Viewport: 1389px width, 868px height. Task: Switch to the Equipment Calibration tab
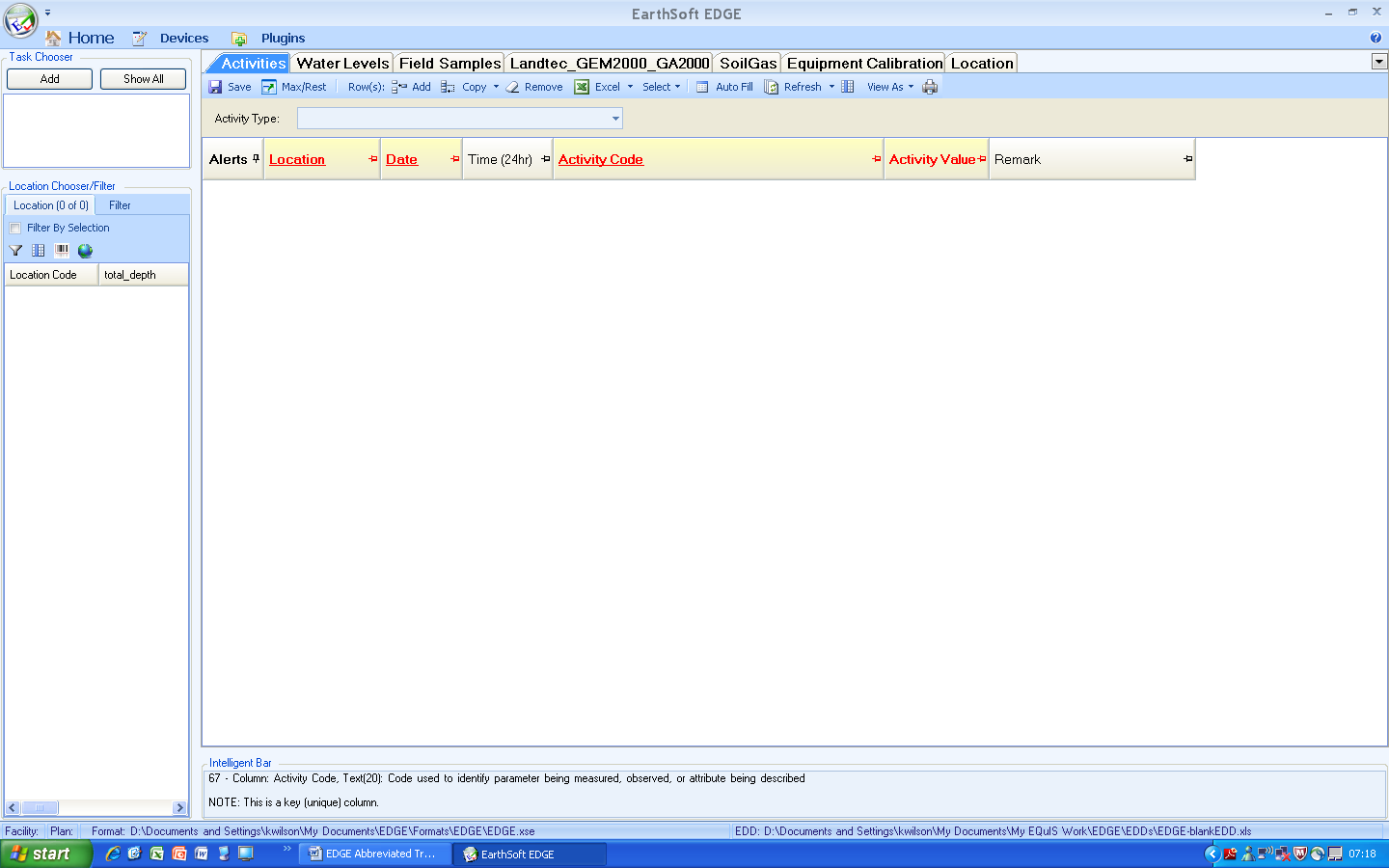click(864, 63)
